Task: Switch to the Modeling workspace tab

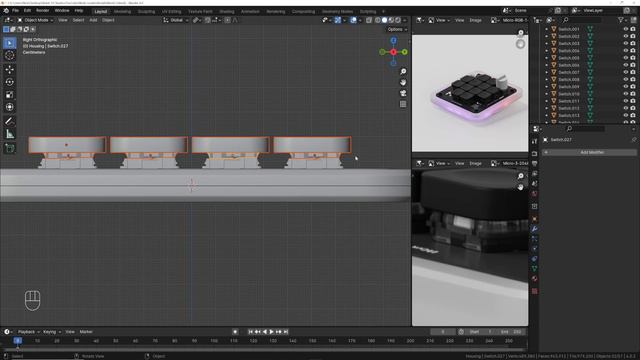Action: (x=122, y=11)
